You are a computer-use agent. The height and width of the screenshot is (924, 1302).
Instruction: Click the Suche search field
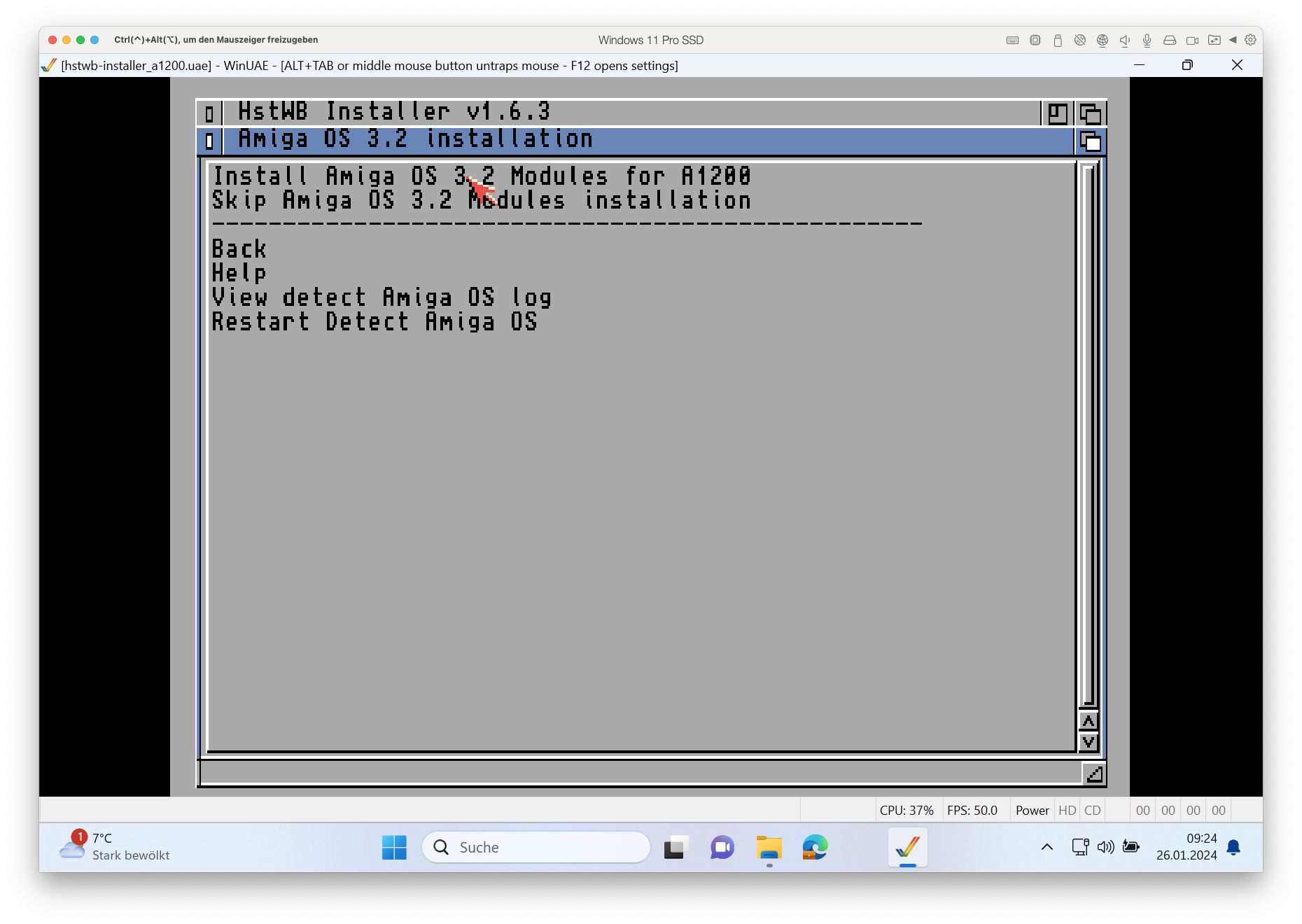tap(536, 848)
